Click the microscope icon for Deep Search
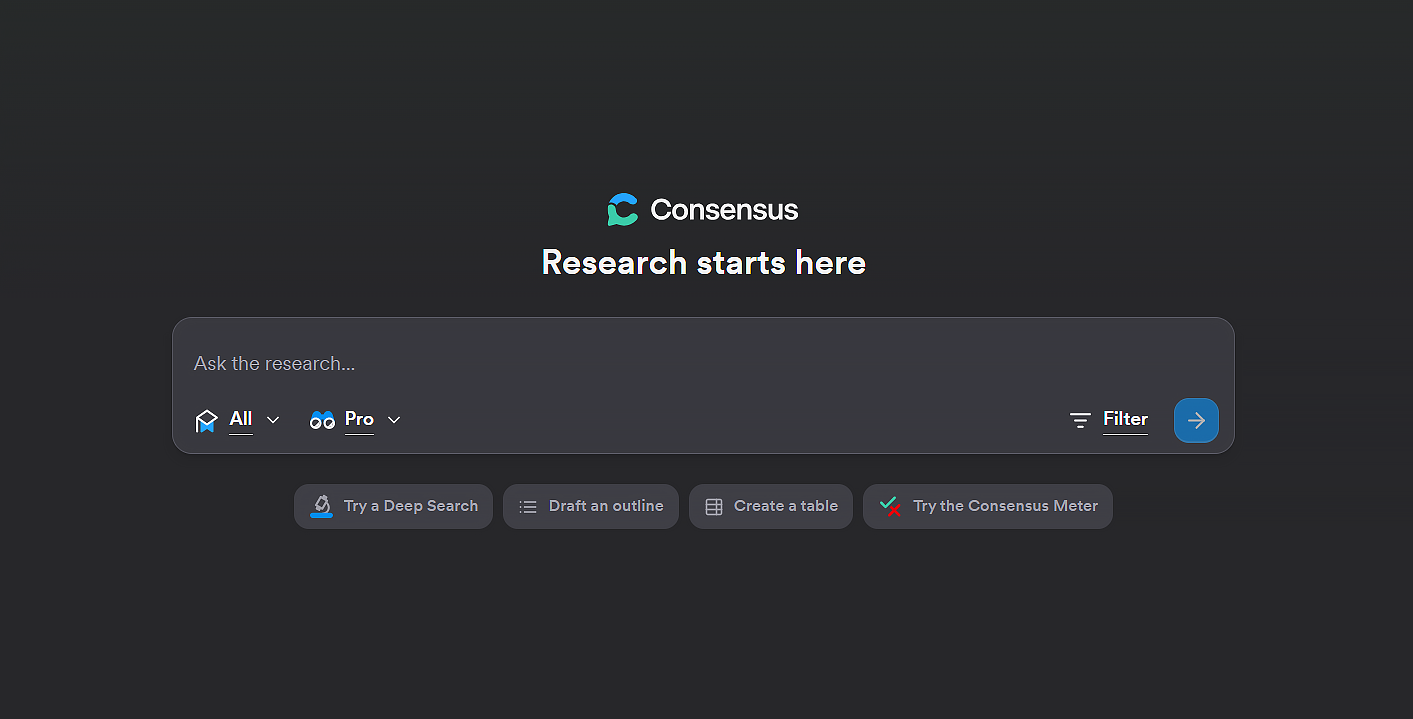 pos(321,506)
